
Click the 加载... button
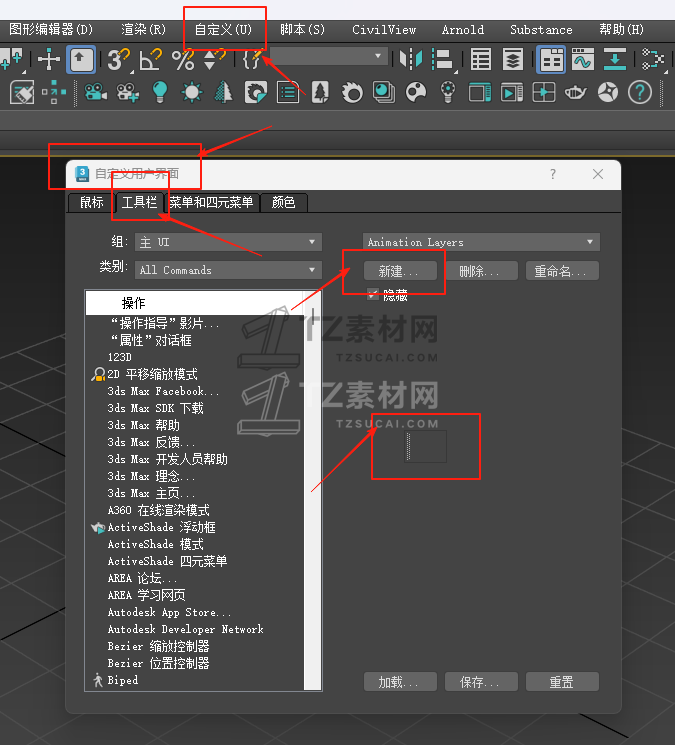(400, 682)
